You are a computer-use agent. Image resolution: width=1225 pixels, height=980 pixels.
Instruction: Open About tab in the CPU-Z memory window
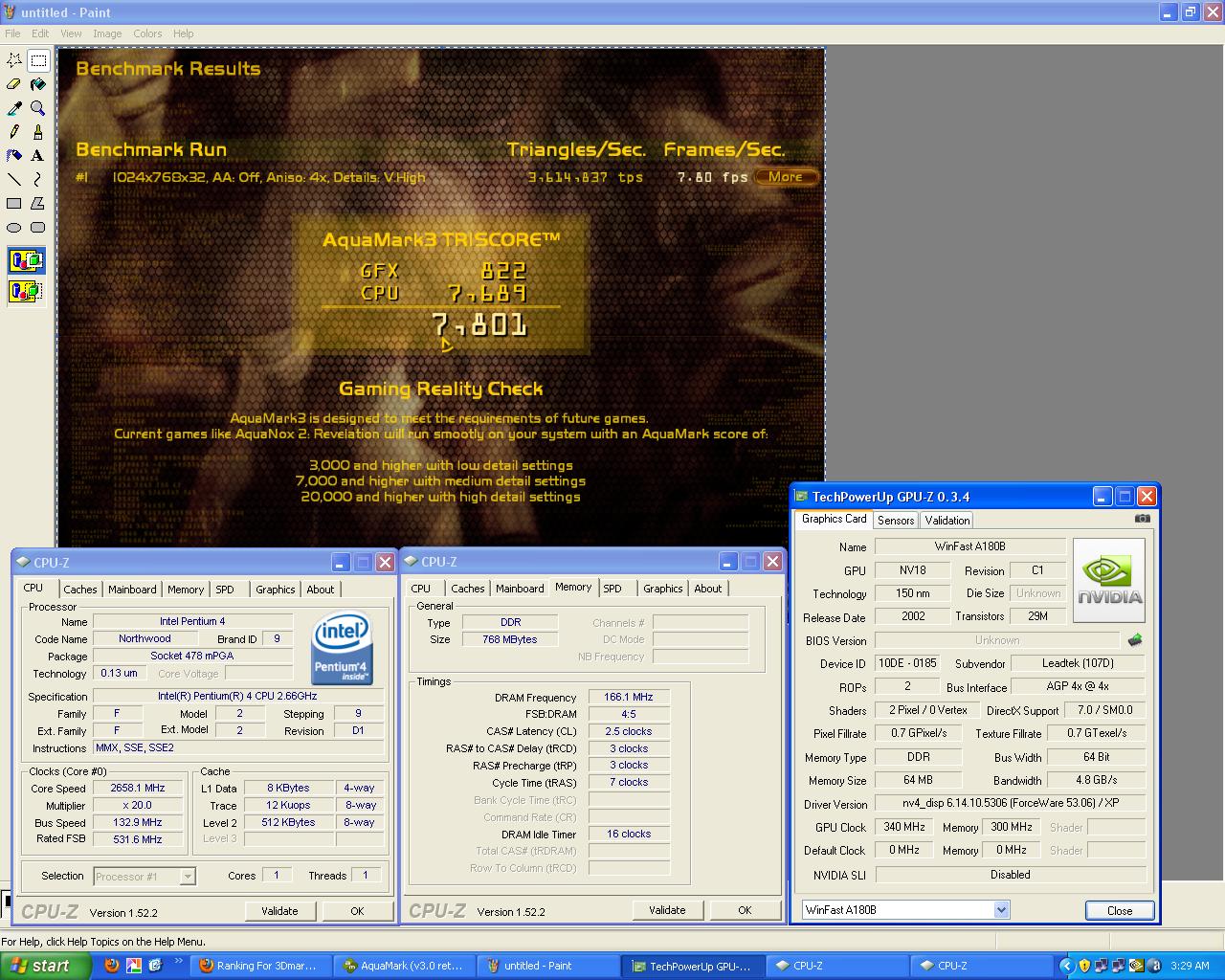(x=708, y=589)
